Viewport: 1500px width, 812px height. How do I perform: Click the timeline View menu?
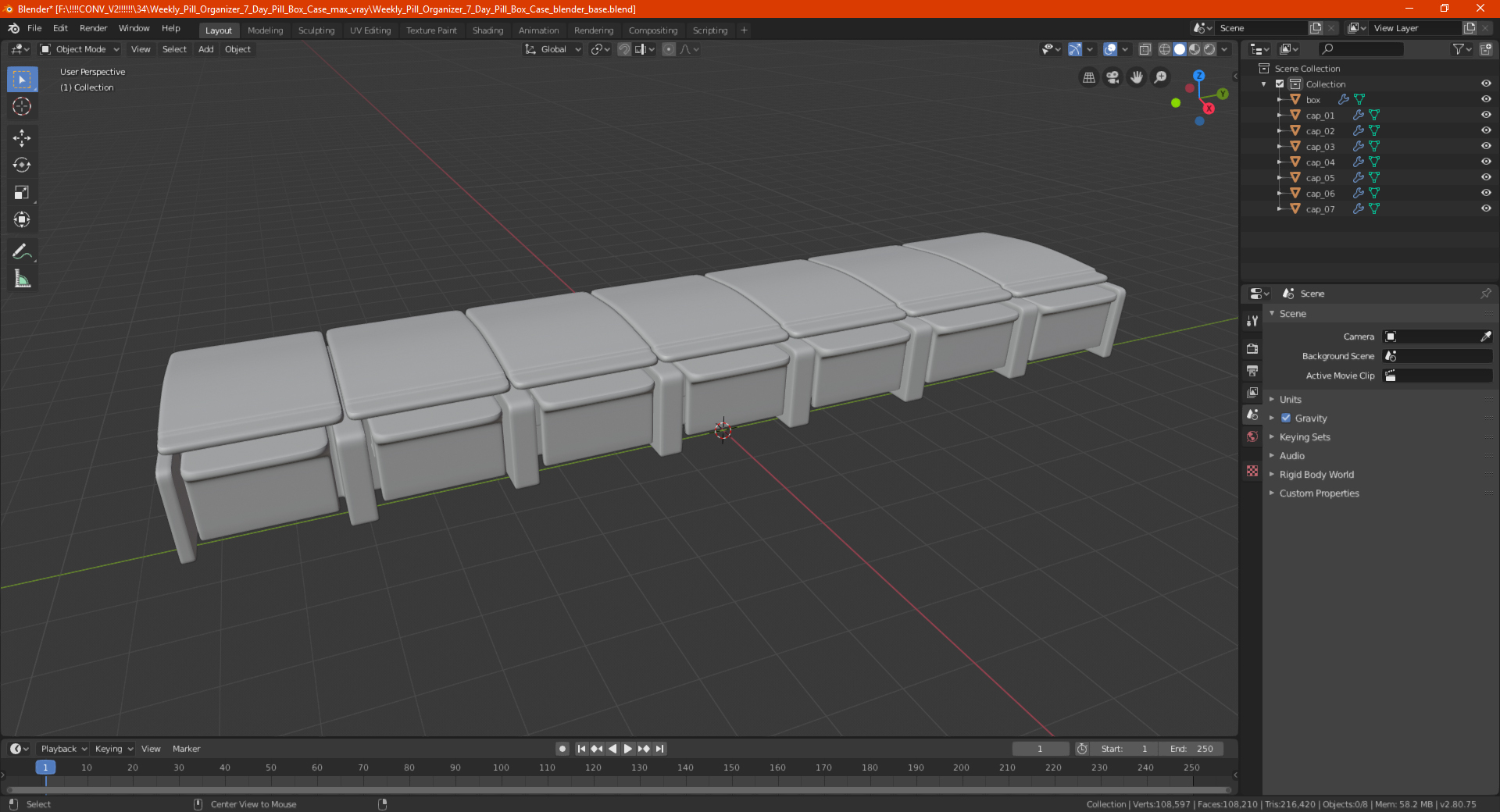[151, 749]
